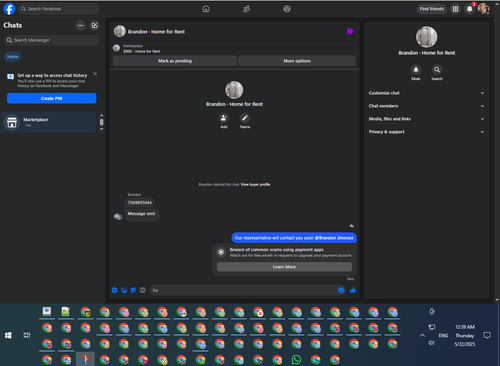The width and height of the screenshot is (500, 366).
Task: Open View buyer profile link
Action: pyautogui.click(x=255, y=184)
